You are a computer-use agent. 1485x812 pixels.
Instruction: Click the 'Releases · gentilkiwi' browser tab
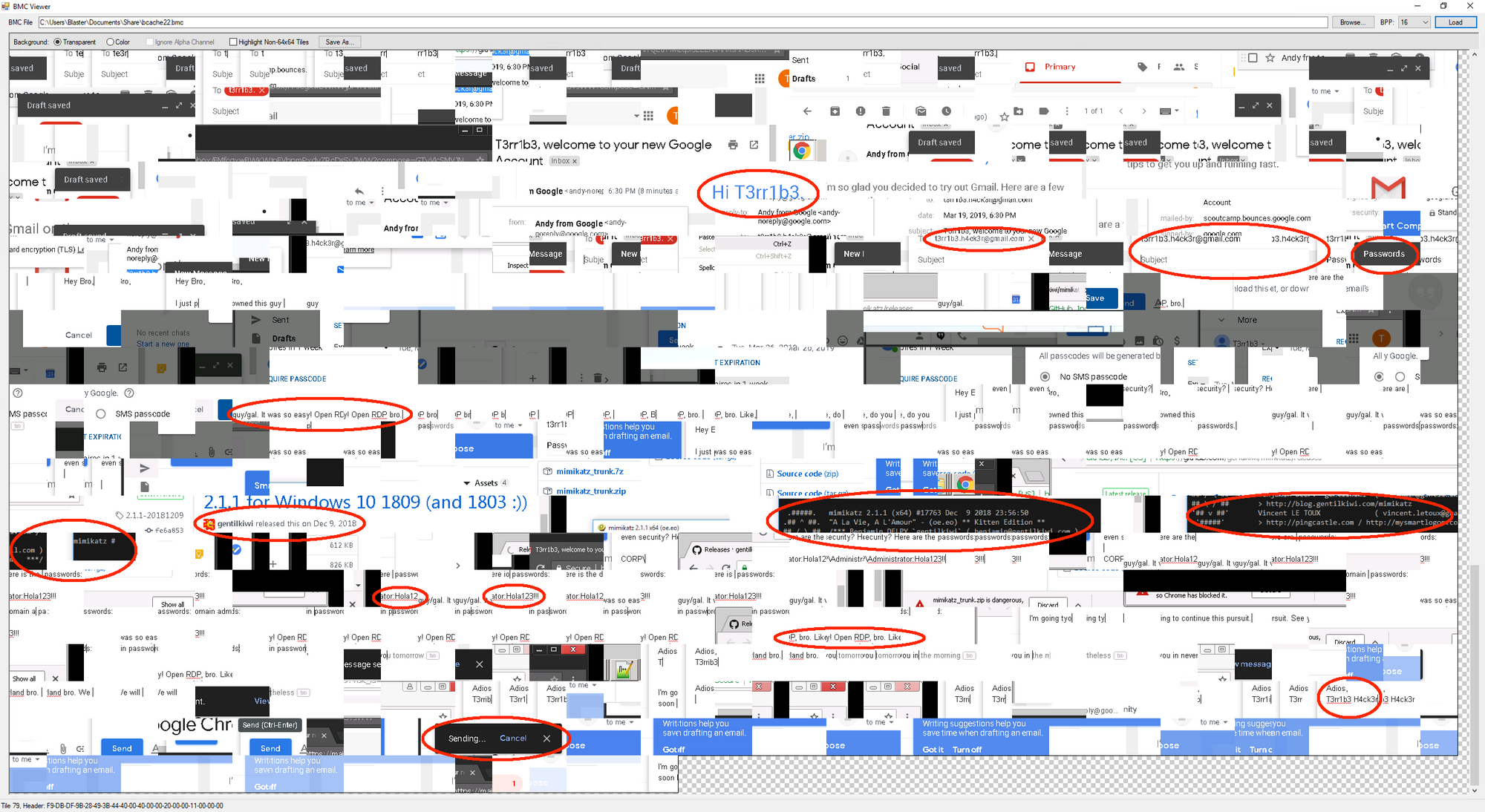721,550
